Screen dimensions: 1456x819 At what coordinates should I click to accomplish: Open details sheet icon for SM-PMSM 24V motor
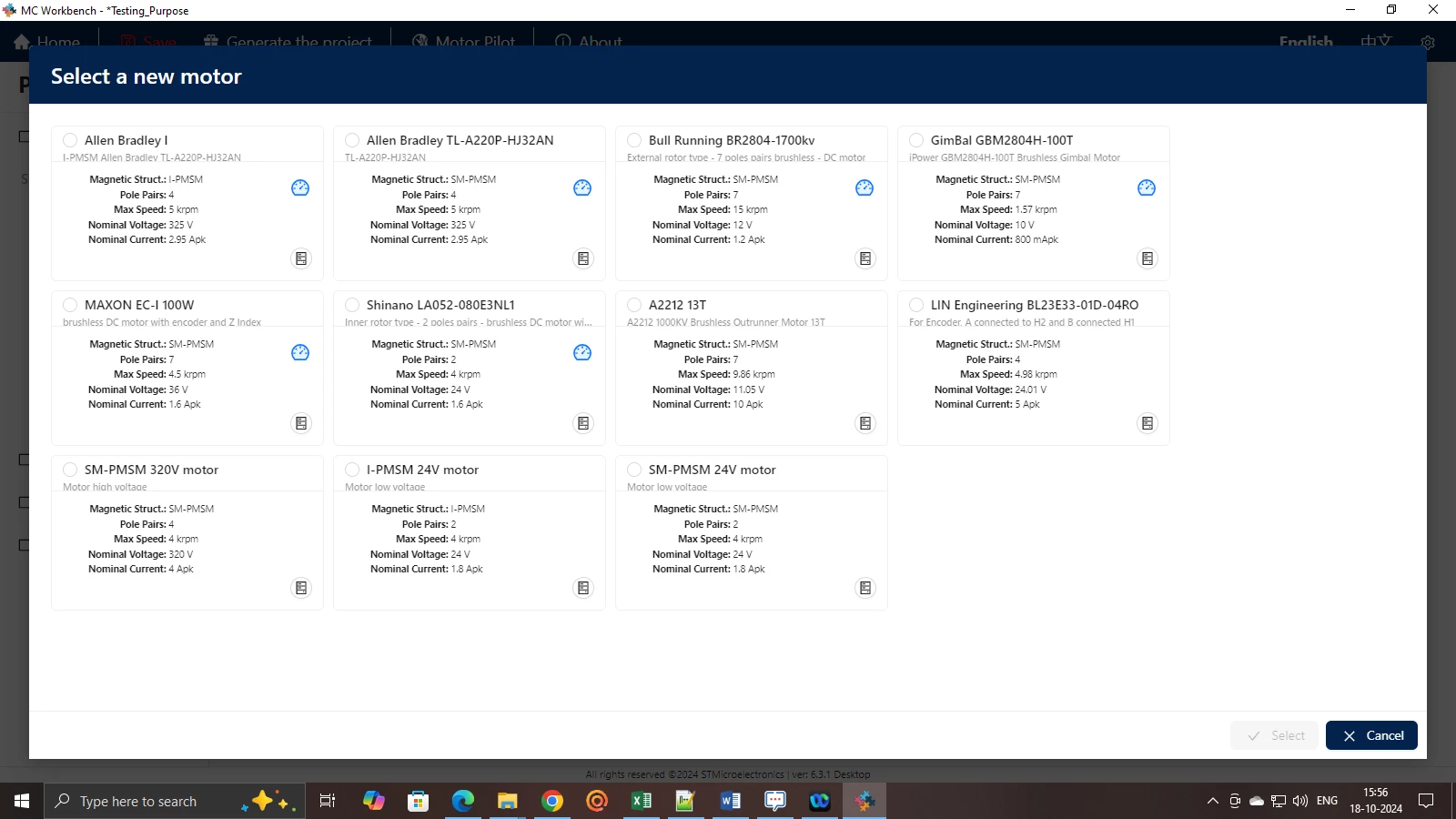point(865,588)
